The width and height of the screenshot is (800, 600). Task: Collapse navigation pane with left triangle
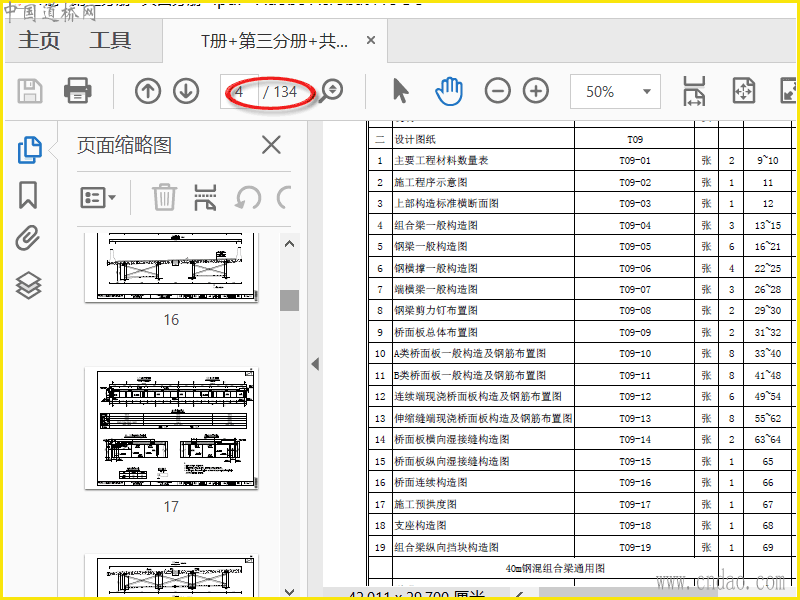pyautogui.click(x=315, y=364)
